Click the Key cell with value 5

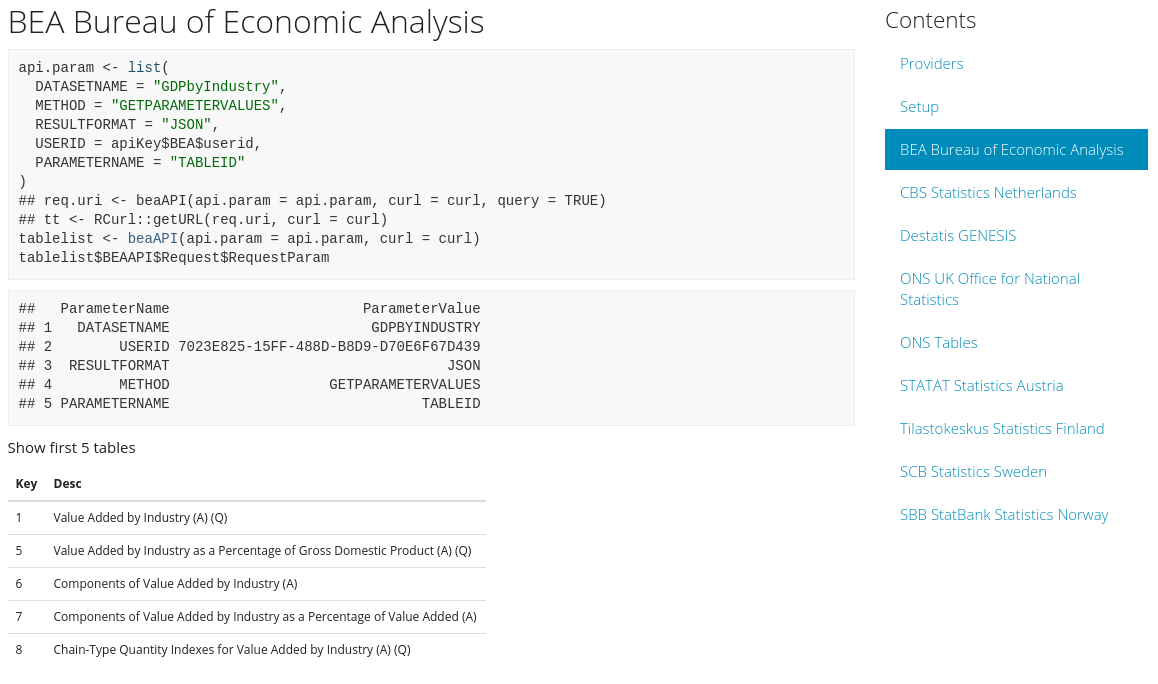(x=19, y=551)
